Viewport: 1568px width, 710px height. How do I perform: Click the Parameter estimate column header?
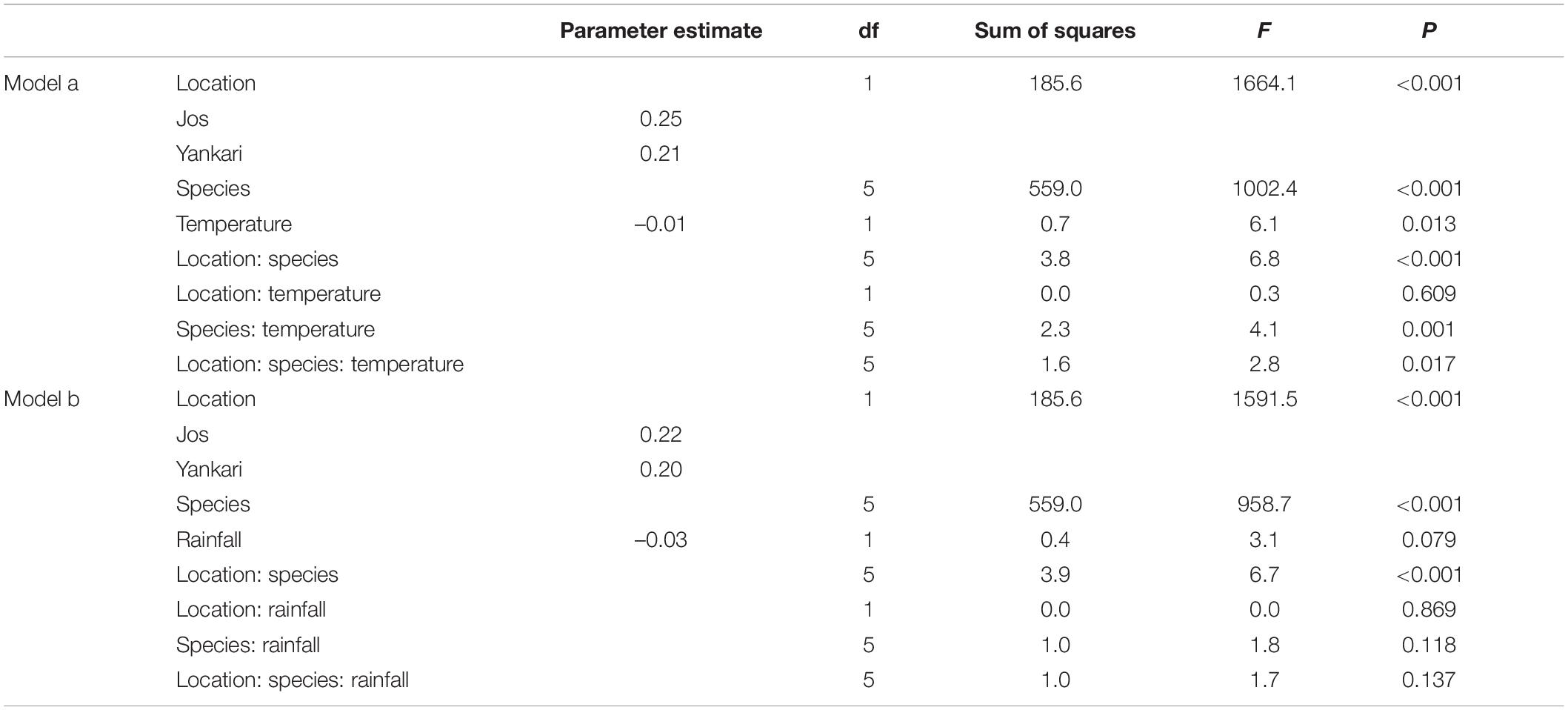[x=661, y=30]
